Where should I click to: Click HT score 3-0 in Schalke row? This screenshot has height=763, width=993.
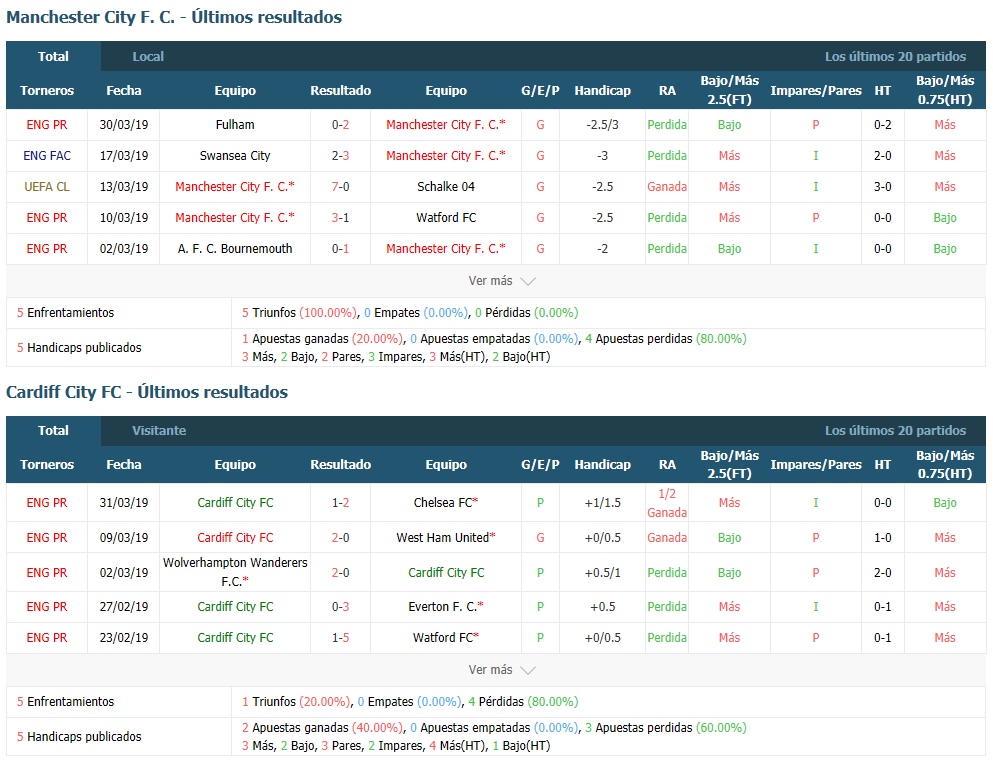(x=883, y=187)
